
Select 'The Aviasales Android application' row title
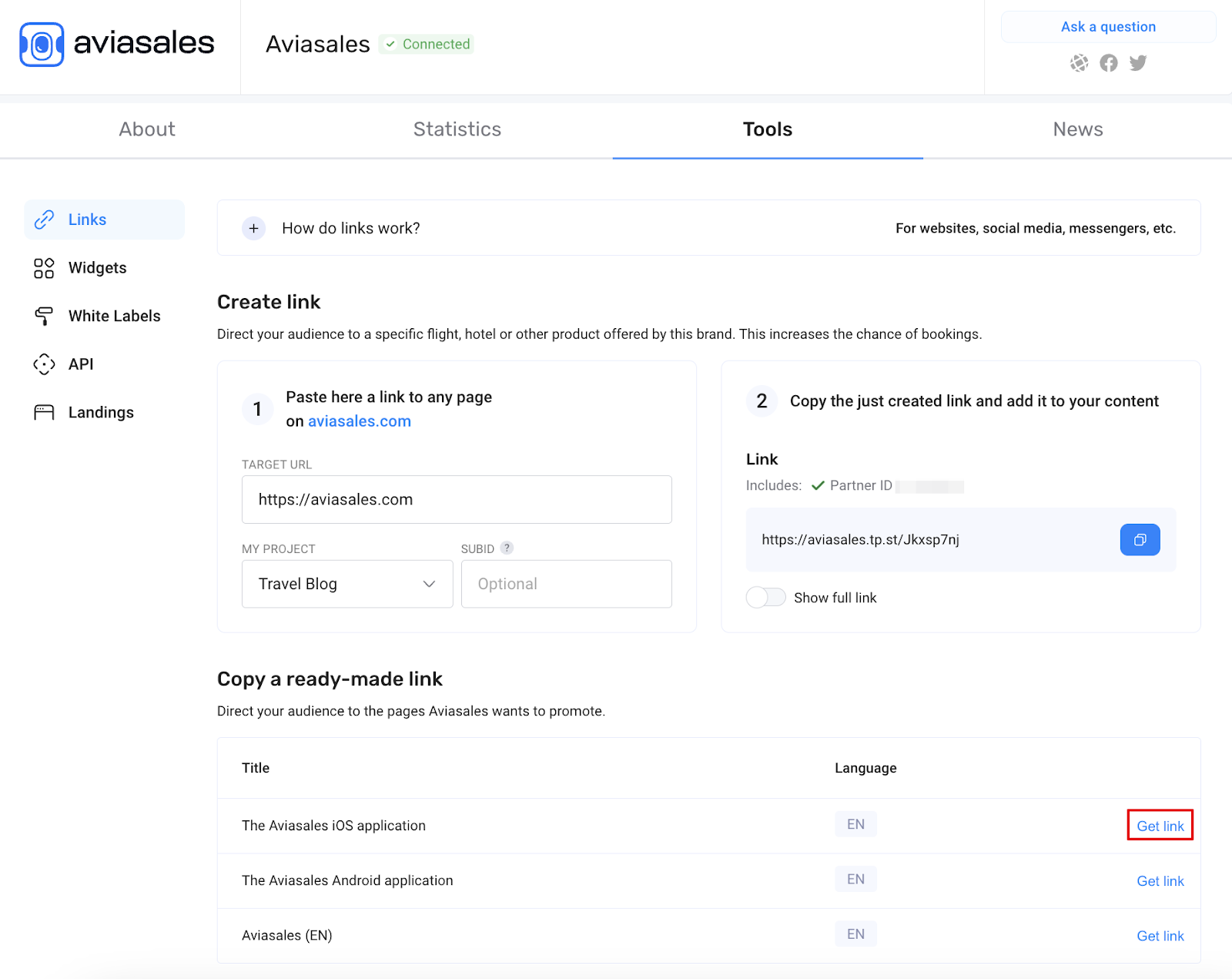(x=347, y=880)
